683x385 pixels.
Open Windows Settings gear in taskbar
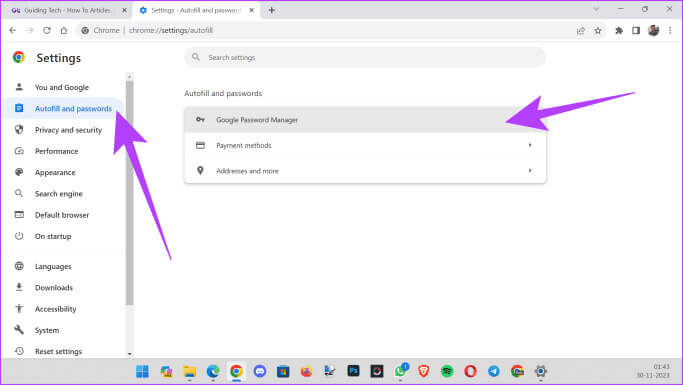pos(541,371)
